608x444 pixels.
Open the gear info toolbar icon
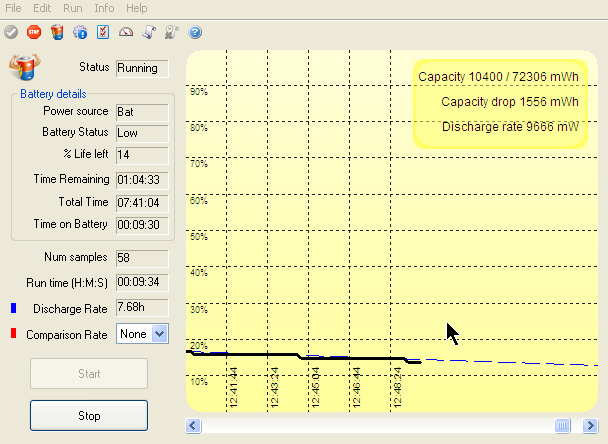(x=80, y=33)
